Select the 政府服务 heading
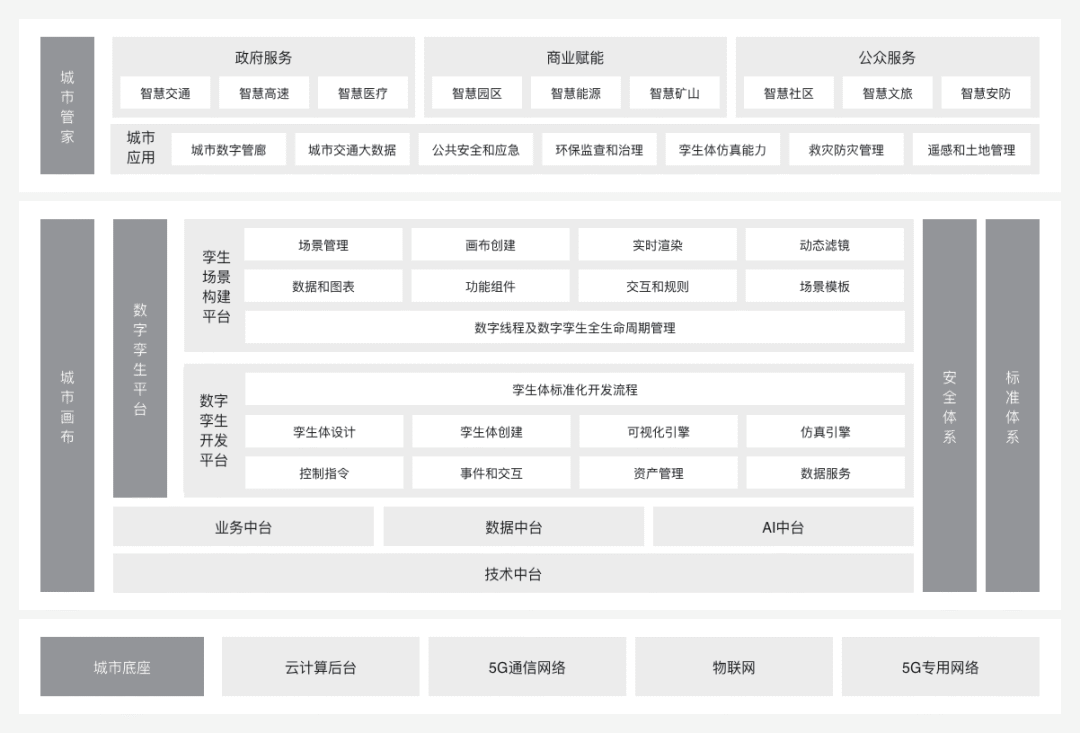 pyautogui.click(x=263, y=58)
